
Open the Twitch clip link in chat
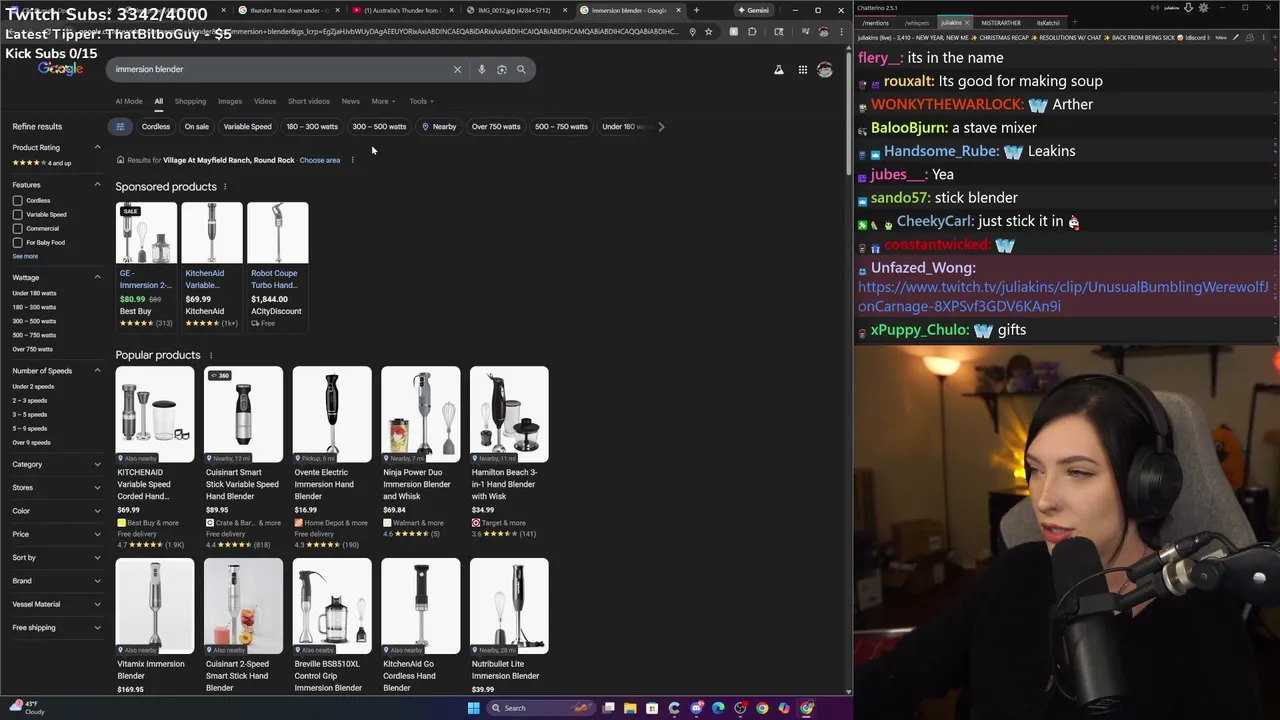(1063, 297)
